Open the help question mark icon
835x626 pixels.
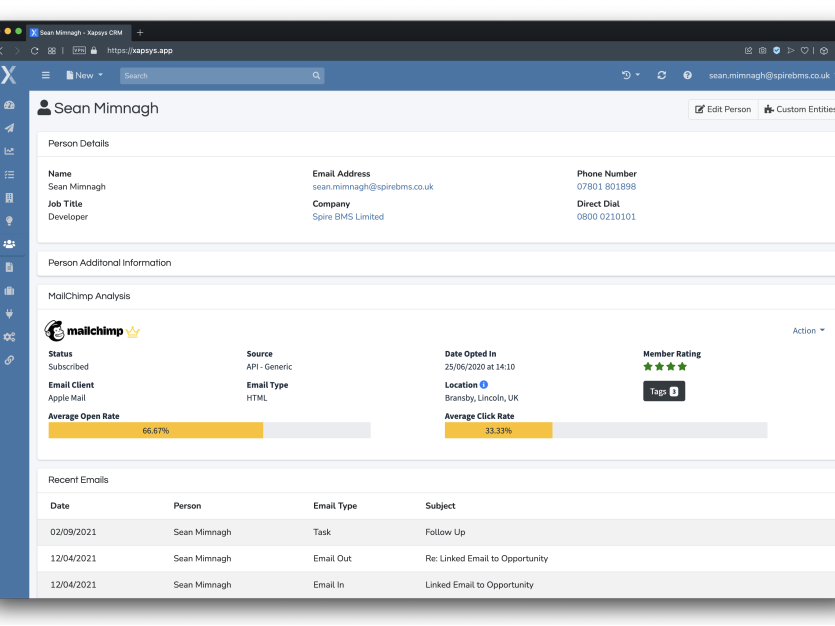687,76
